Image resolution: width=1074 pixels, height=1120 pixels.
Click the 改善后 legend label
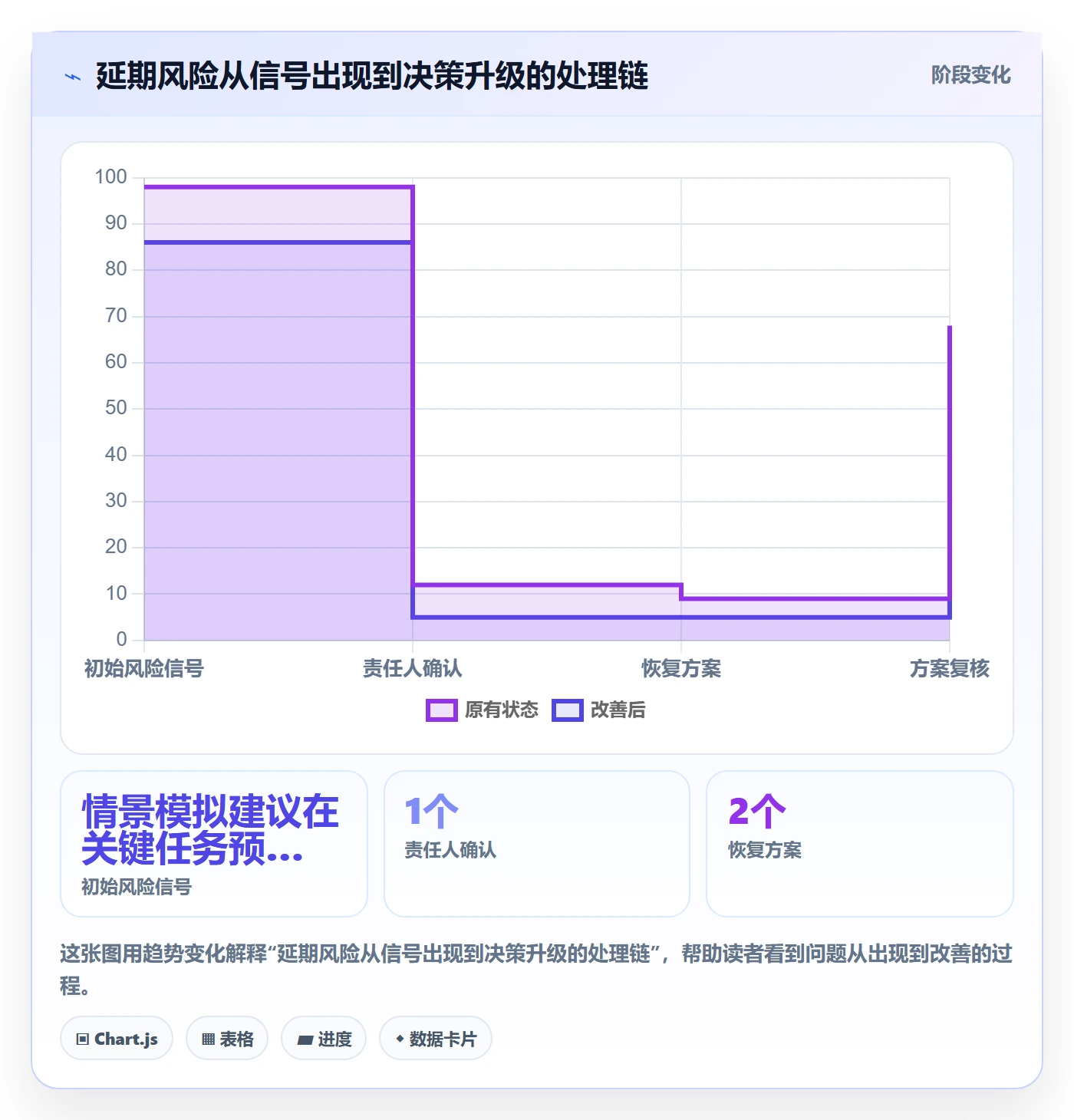(x=618, y=710)
